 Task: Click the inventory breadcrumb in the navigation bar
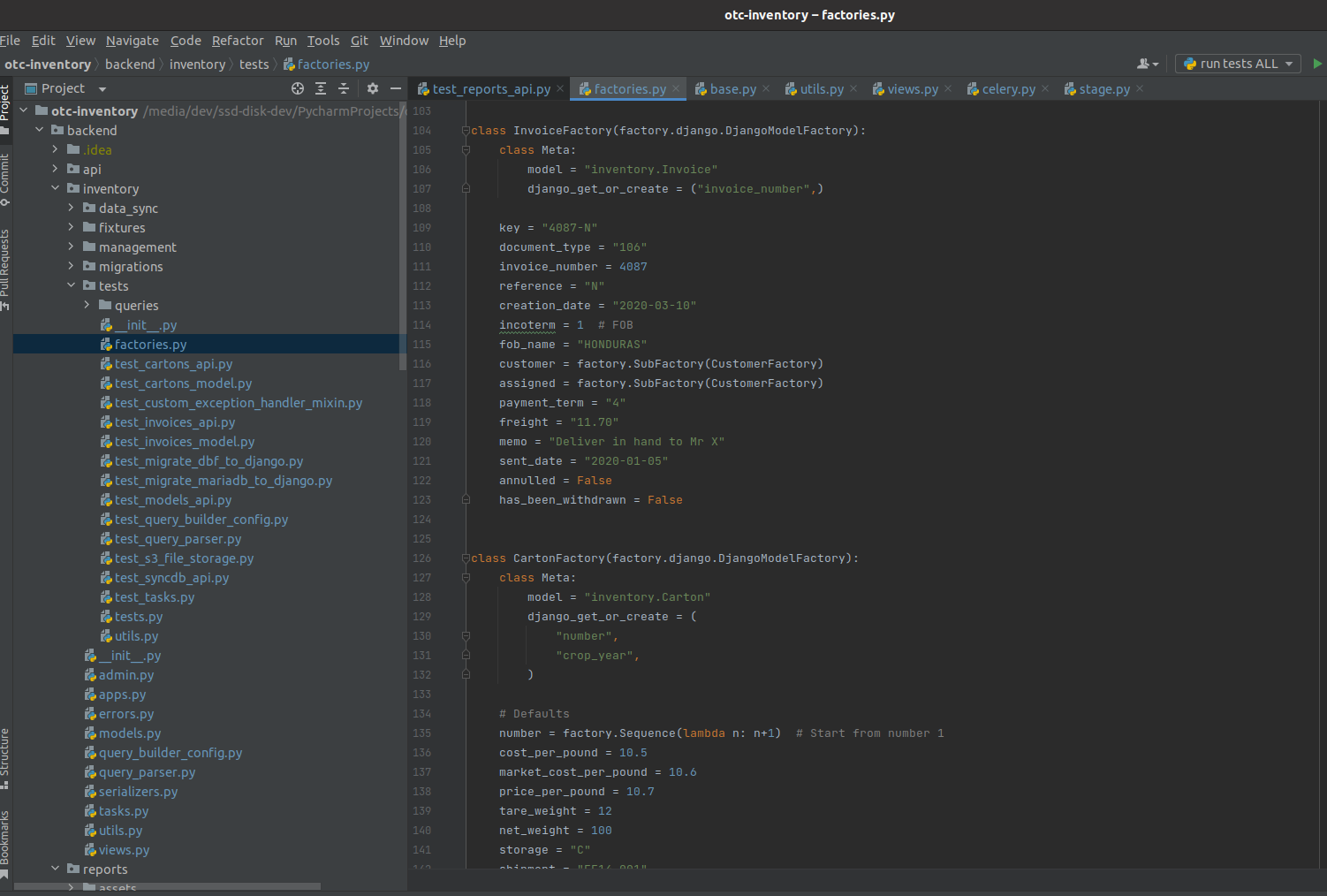197,65
